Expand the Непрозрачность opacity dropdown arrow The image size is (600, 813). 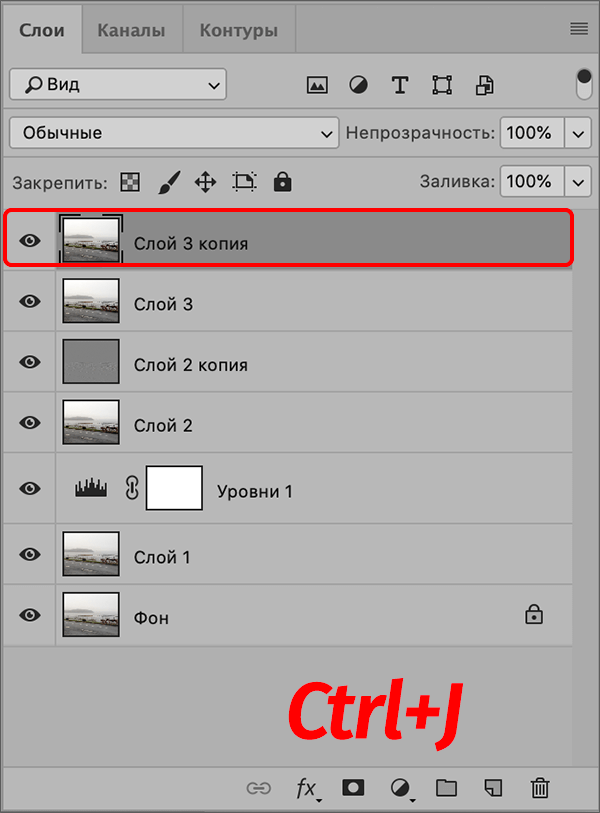[x=578, y=133]
